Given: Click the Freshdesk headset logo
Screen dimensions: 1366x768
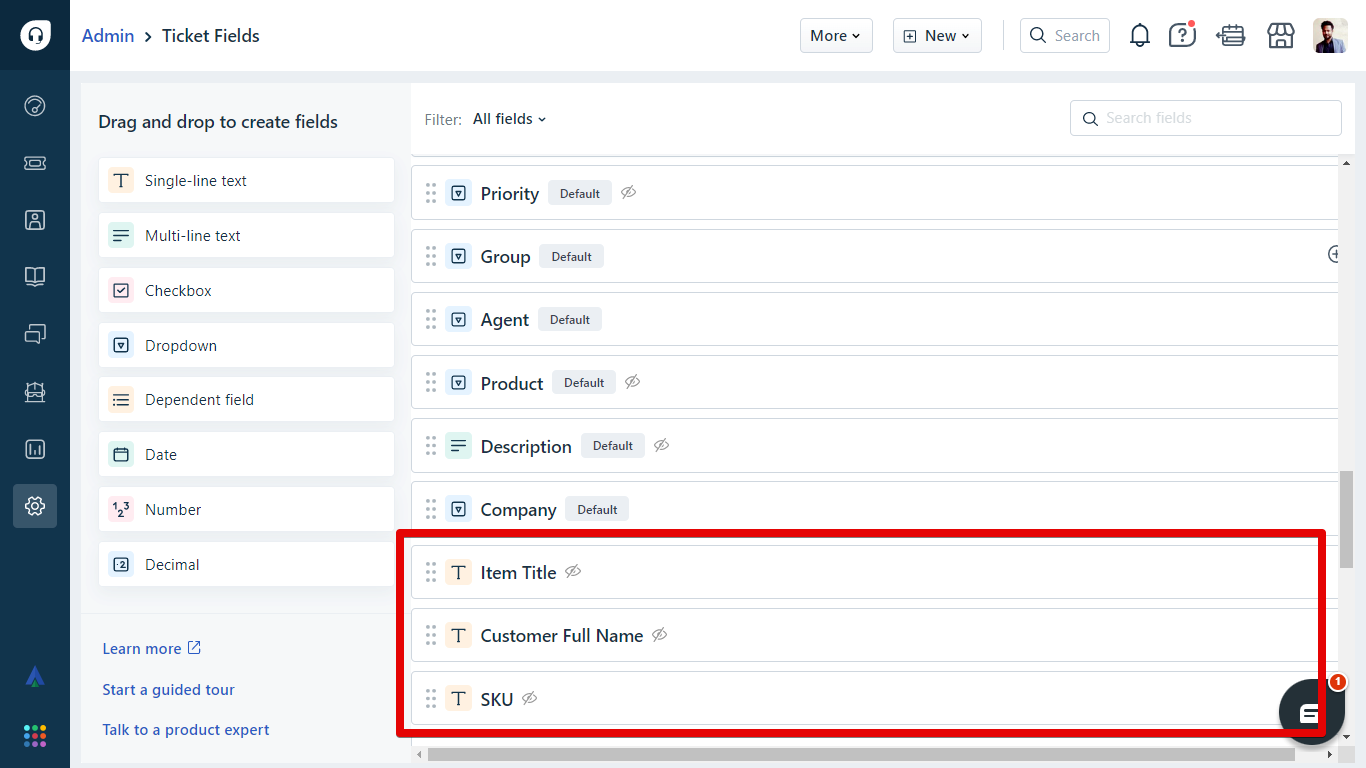Looking at the screenshot, I should 35,35.
